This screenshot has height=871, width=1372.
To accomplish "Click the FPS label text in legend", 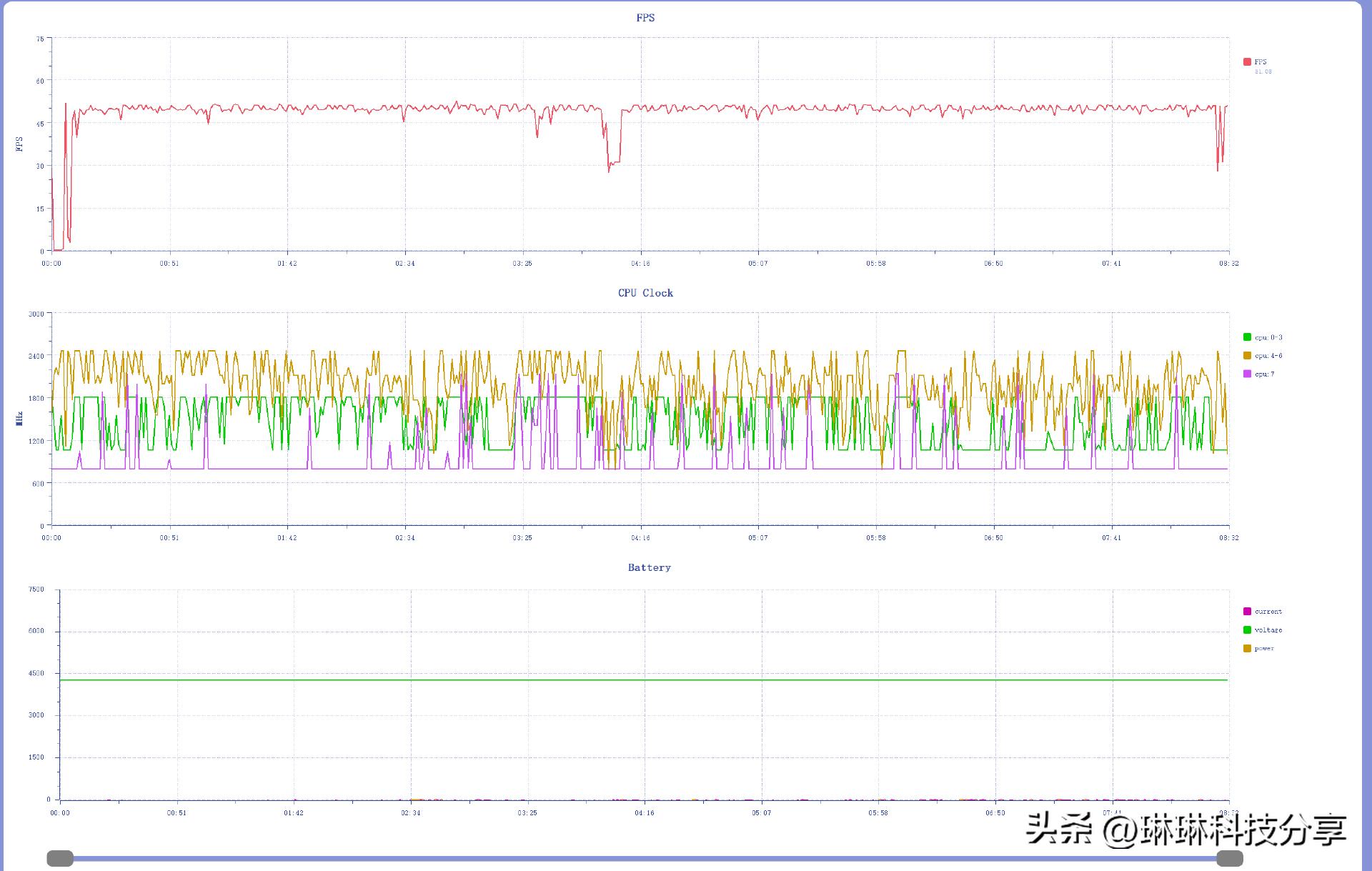I will [x=1261, y=62].
